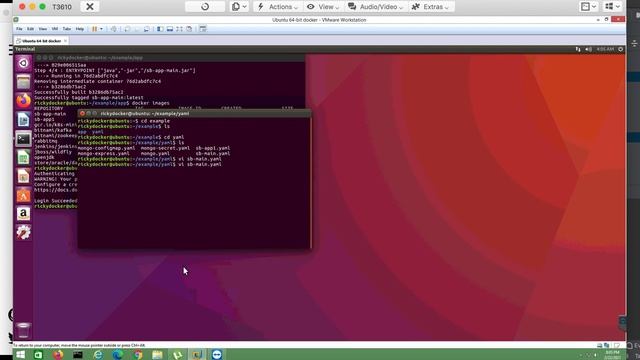Open the View dropdown in TeamViewer toolbar
Screen dimensions: 640x360
tap(322, 7)
